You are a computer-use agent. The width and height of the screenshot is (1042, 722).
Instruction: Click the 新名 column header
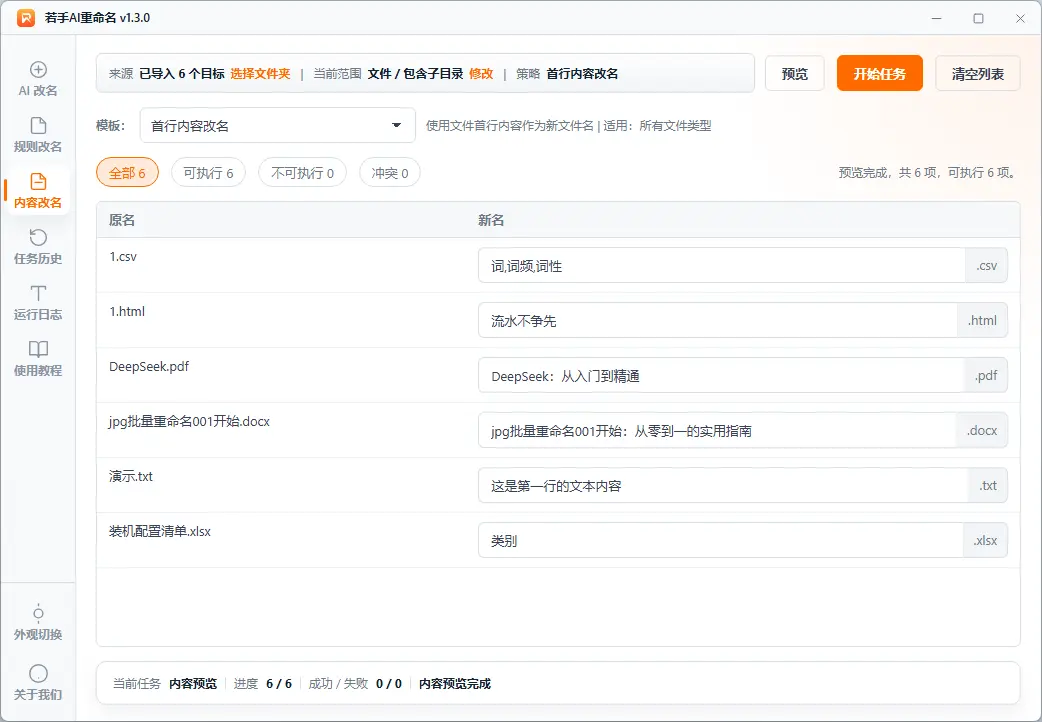(491, 220)
